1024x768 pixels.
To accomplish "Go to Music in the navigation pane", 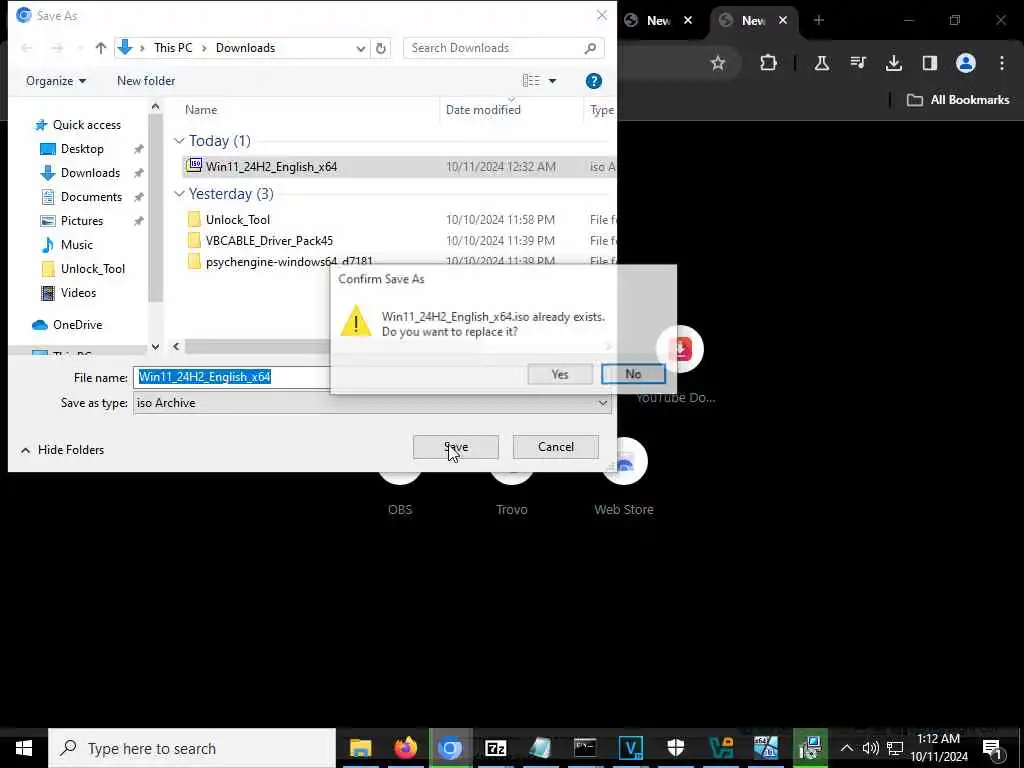I will [76, 245].
